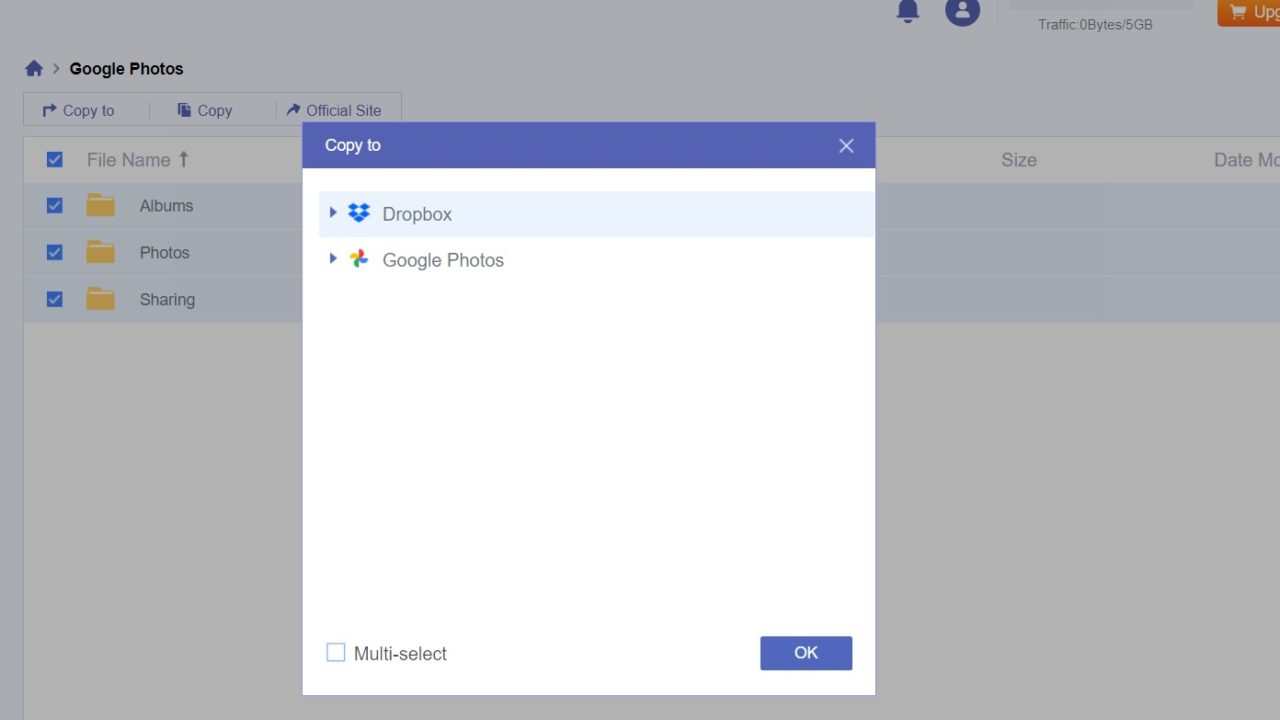Enable the Multi-select checkbox
Screen dimensions: 1280x720
click(336, 653)
